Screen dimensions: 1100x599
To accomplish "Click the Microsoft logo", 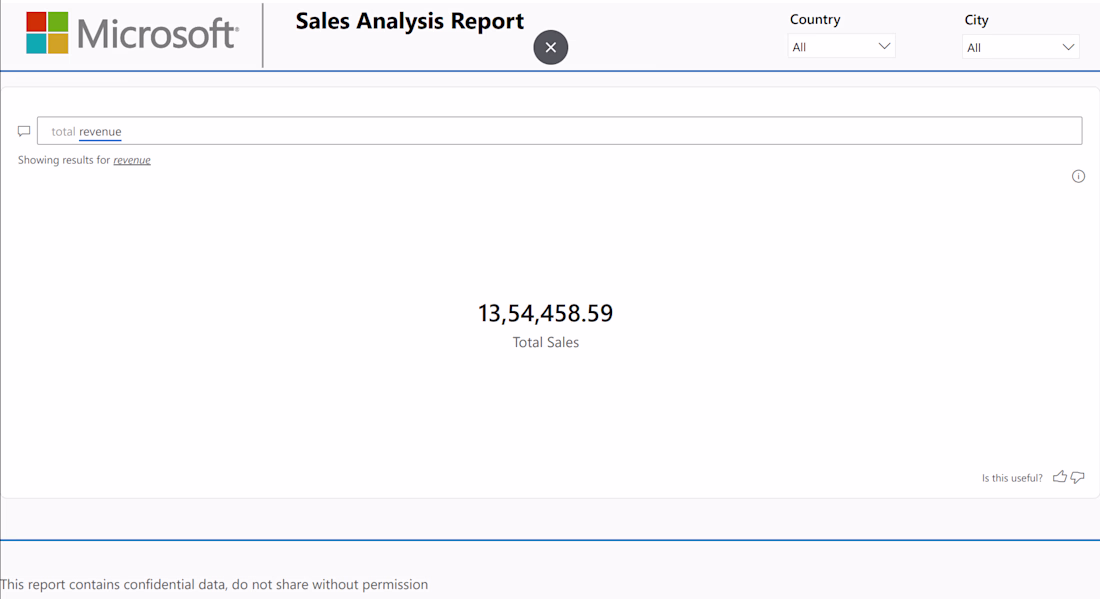I will [133, 33].
